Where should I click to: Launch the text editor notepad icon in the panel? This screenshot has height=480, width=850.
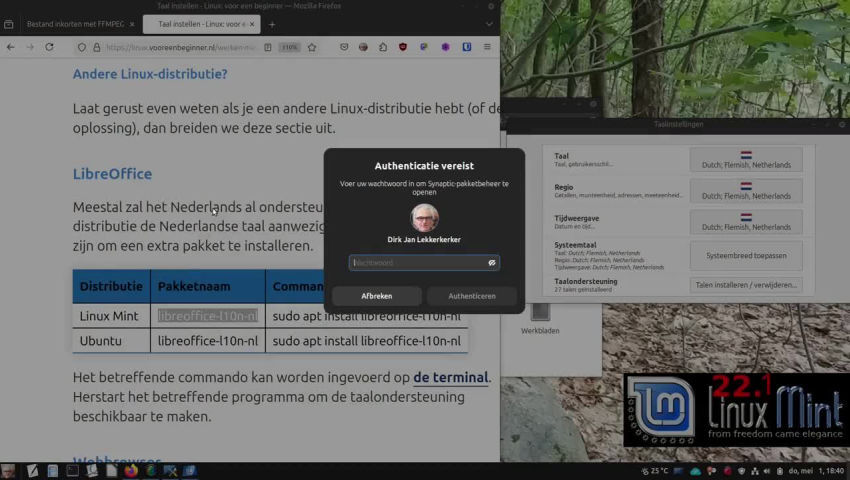[33, 471]
